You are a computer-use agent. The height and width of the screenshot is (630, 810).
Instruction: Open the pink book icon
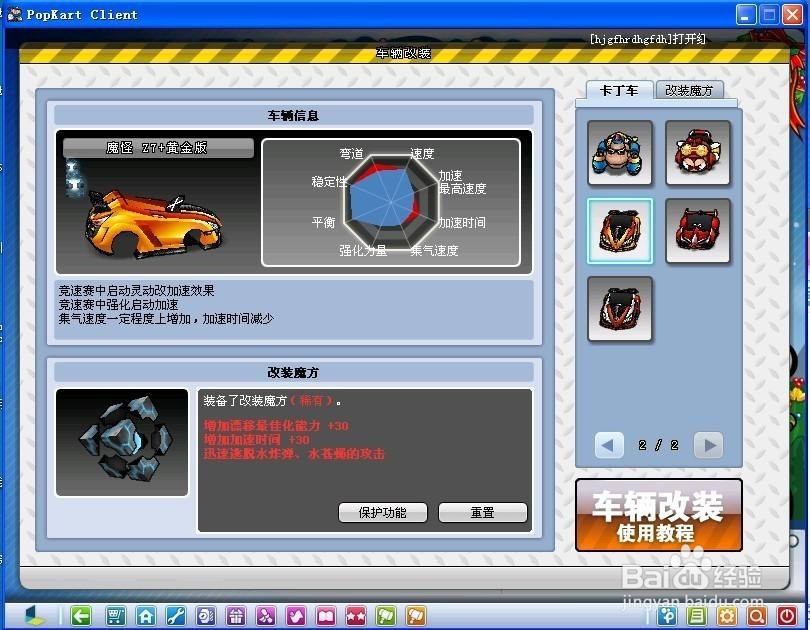(326, 616)
